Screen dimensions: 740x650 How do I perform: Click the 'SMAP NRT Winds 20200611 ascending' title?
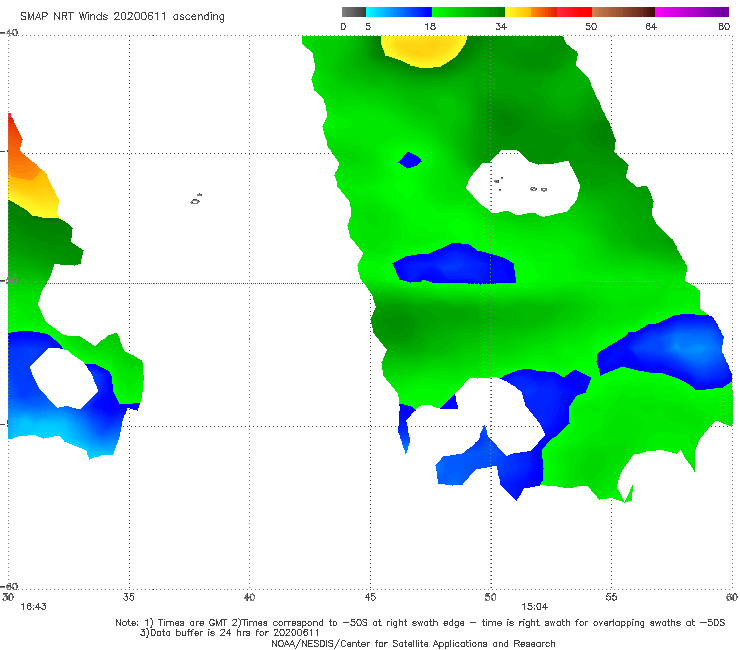pos(122,17)
